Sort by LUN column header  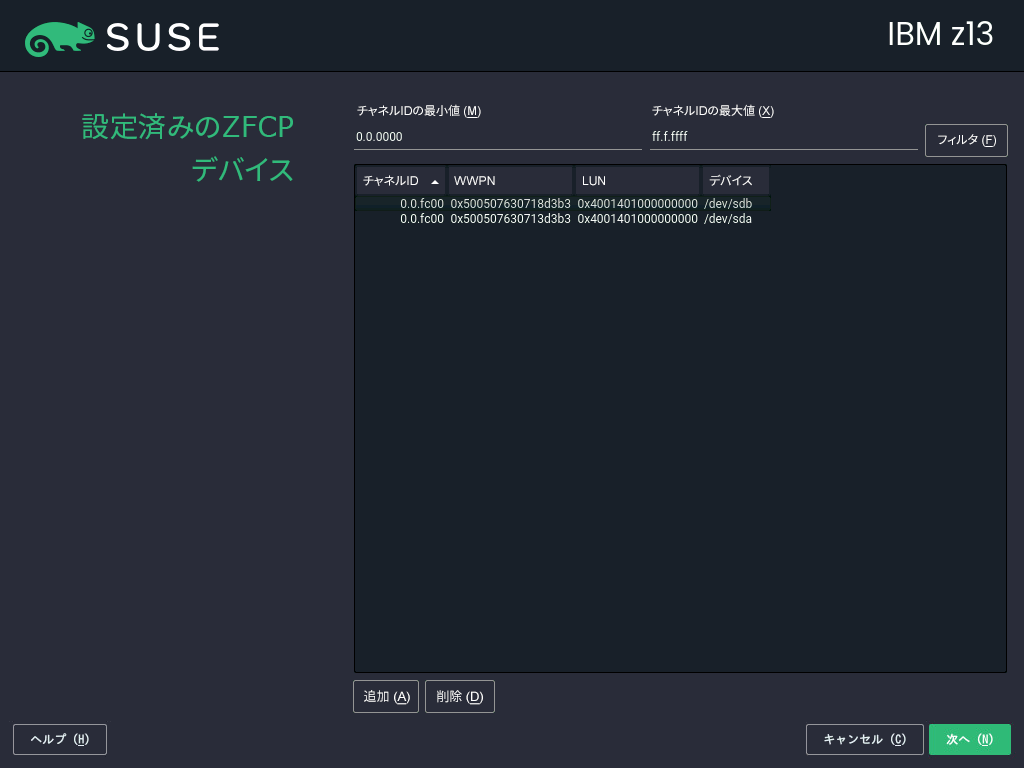pyautogui.click(x=637, y=180)
